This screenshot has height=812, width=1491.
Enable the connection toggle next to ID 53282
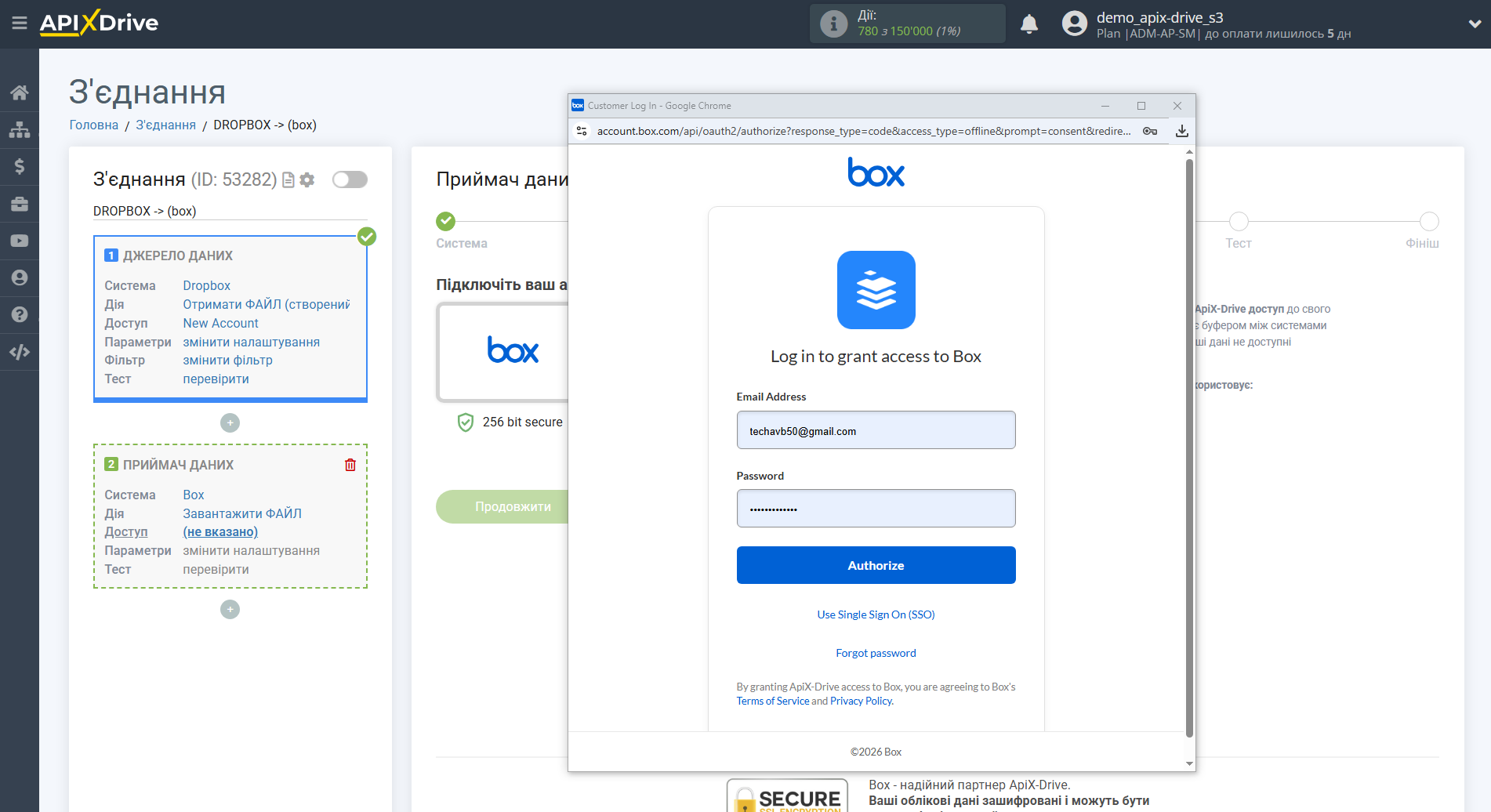(x=350, y=179)
